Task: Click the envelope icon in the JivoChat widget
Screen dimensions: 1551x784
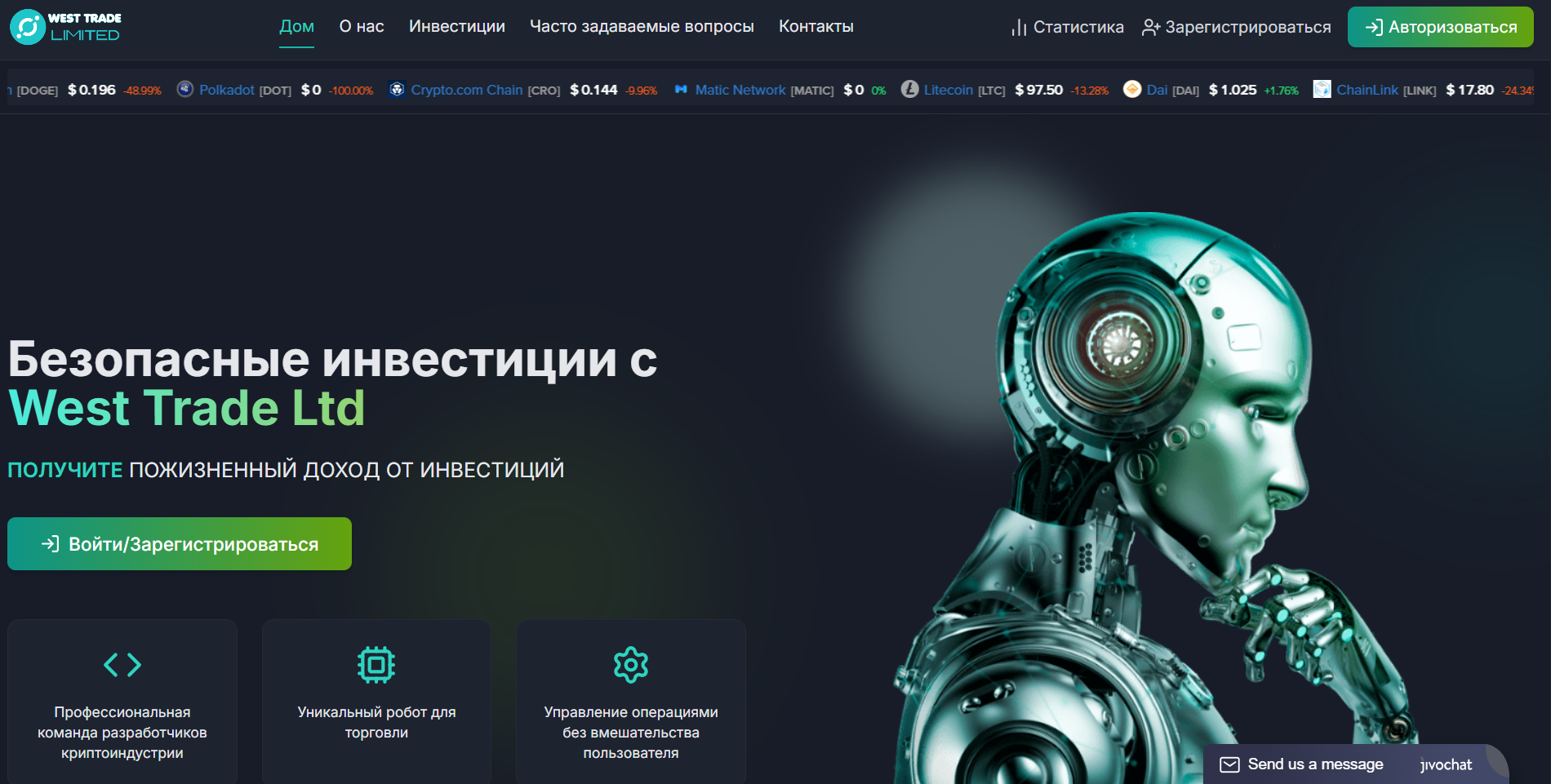Action: pyautogui.click(x=1229, y=764)
